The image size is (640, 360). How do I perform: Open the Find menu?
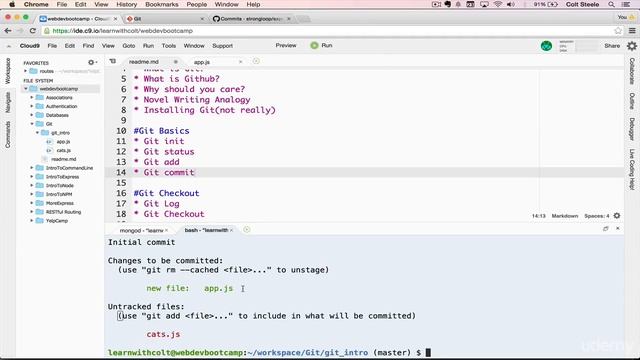88,46
